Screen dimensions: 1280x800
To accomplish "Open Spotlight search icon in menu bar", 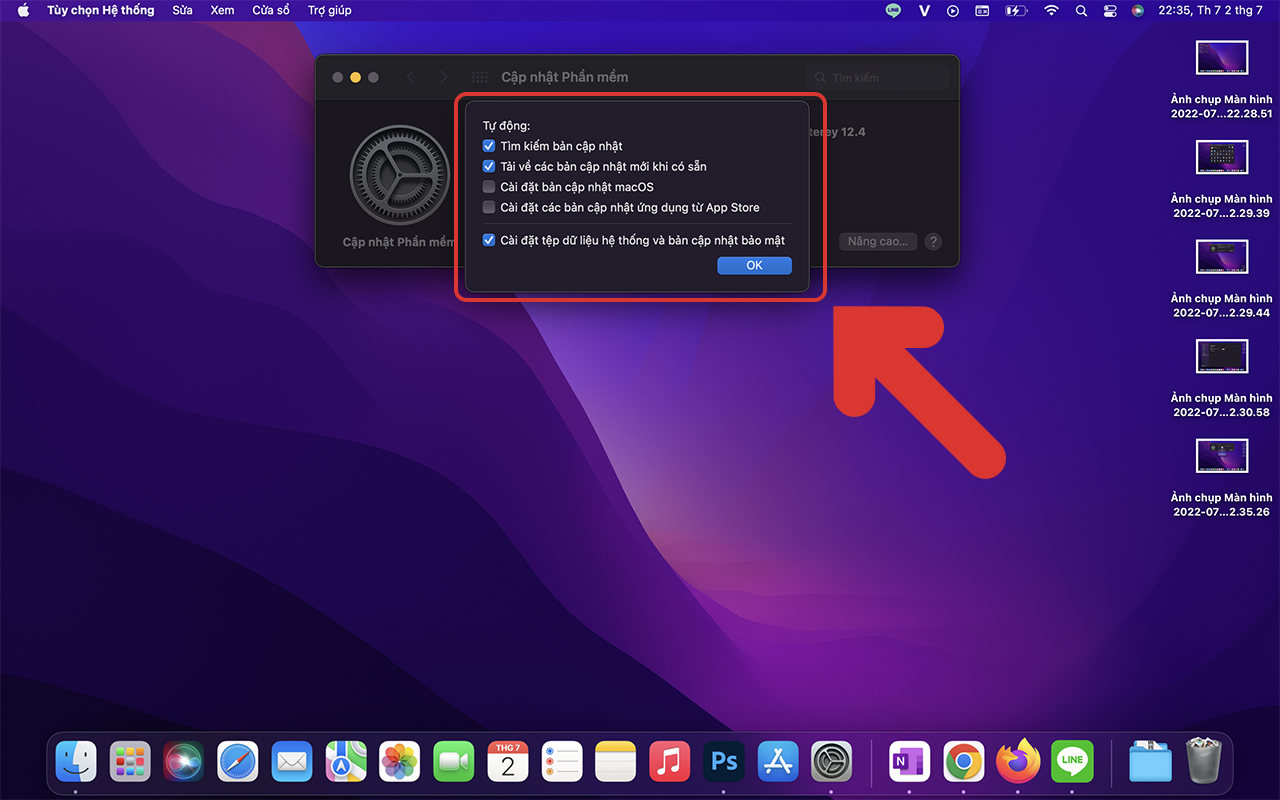I will 1081,10.
